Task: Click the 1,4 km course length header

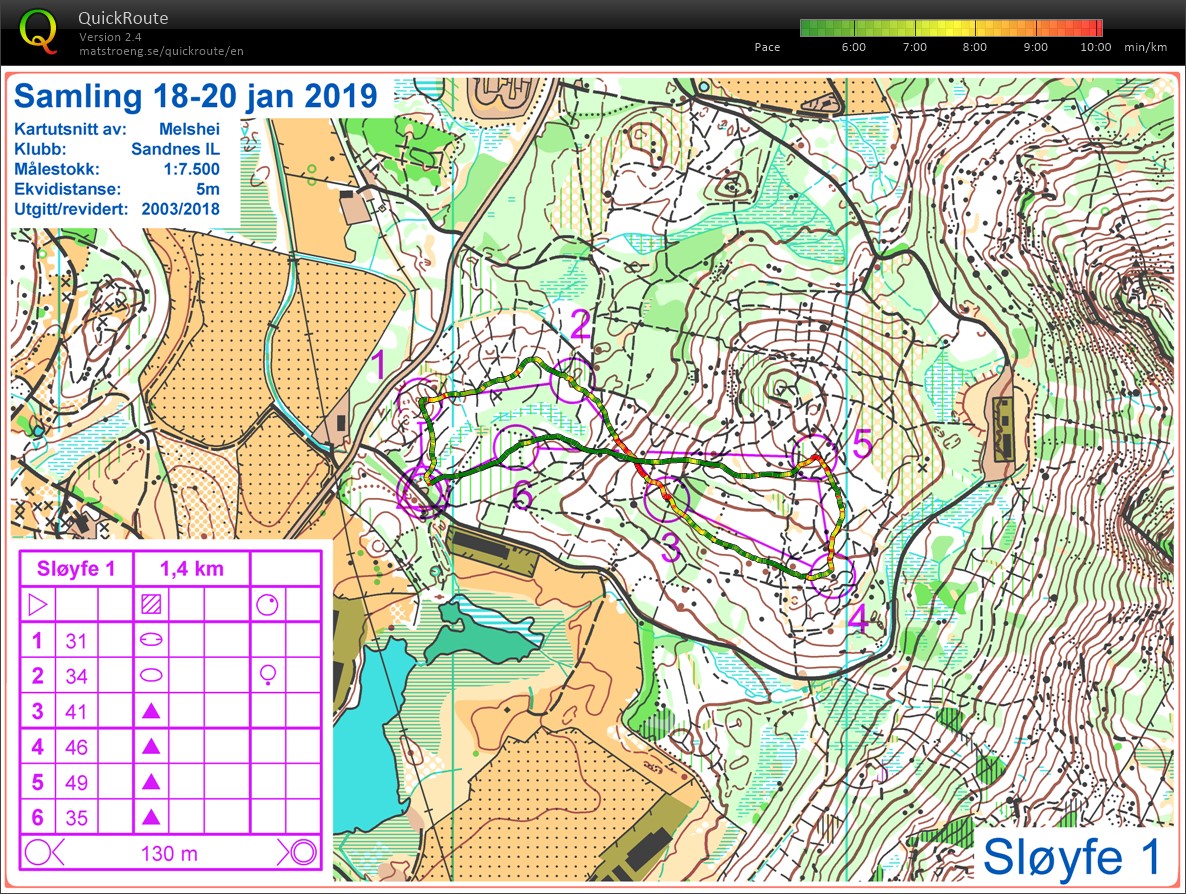Action: pos(191,569)
